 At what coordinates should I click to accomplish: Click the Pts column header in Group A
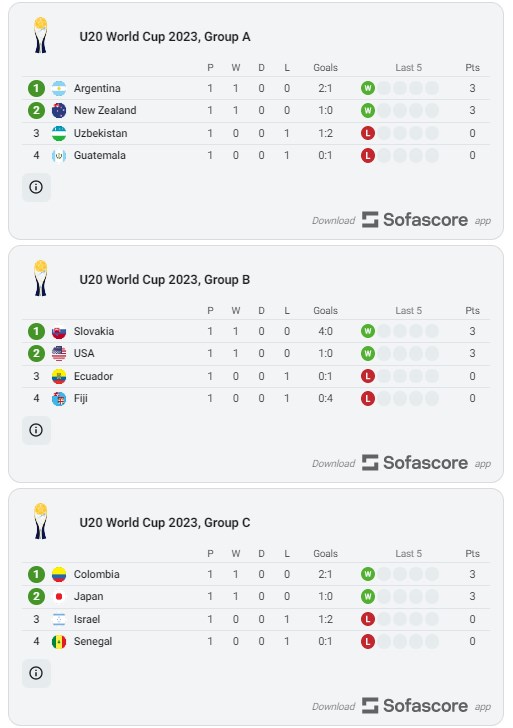473,68
